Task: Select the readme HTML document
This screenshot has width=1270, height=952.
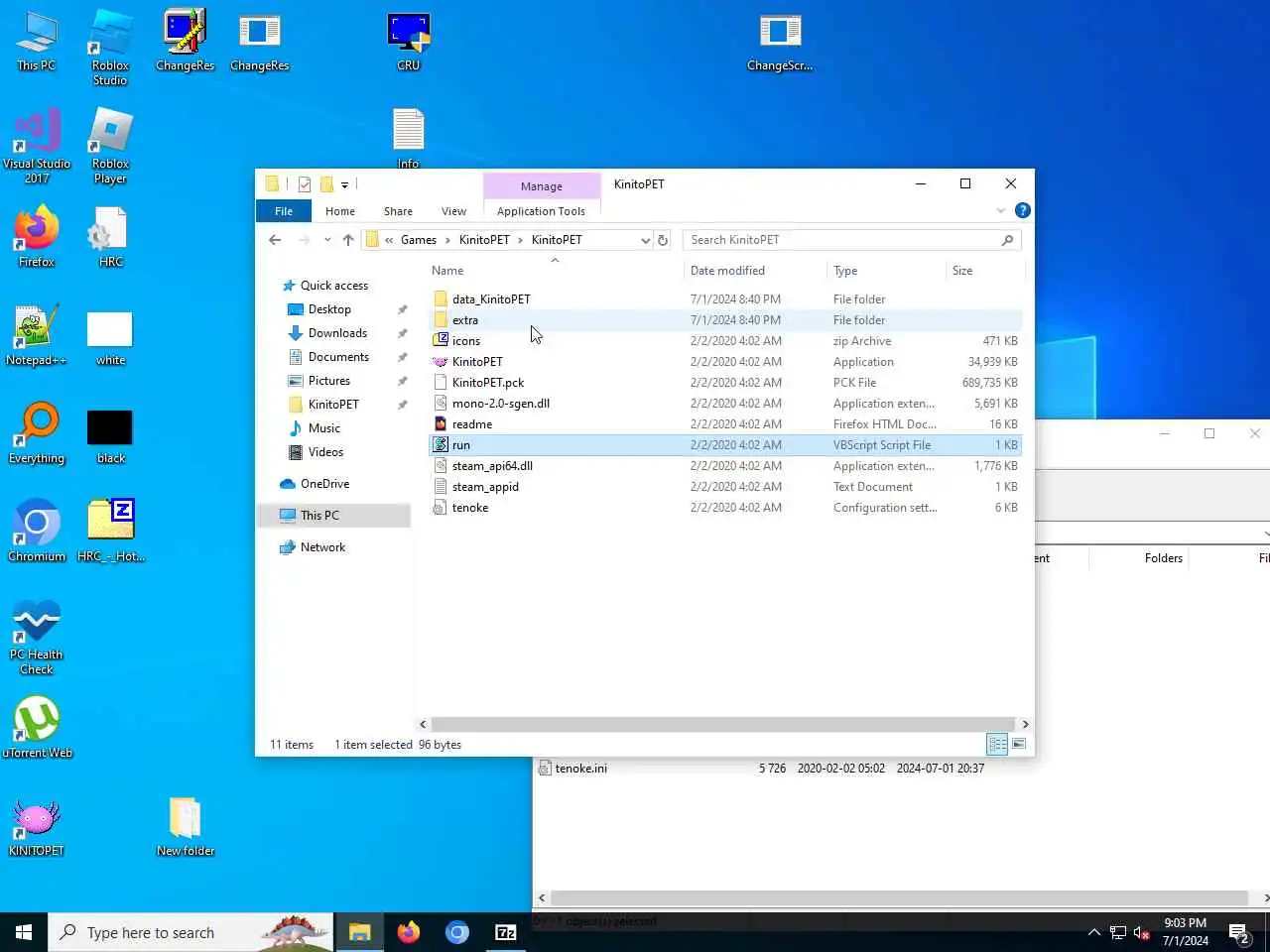Action: pyautogui.click(x=724, y=424)
